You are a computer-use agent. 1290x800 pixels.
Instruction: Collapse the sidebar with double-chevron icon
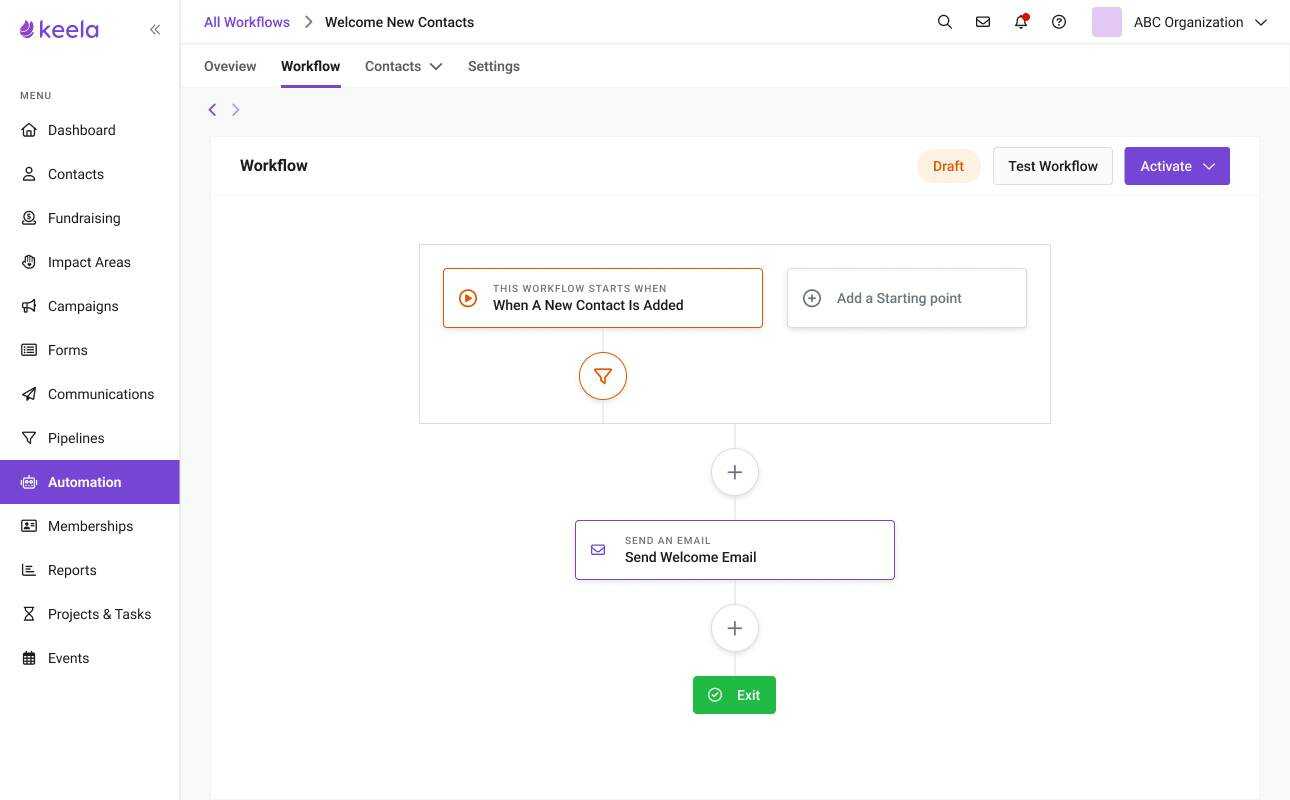155,29
